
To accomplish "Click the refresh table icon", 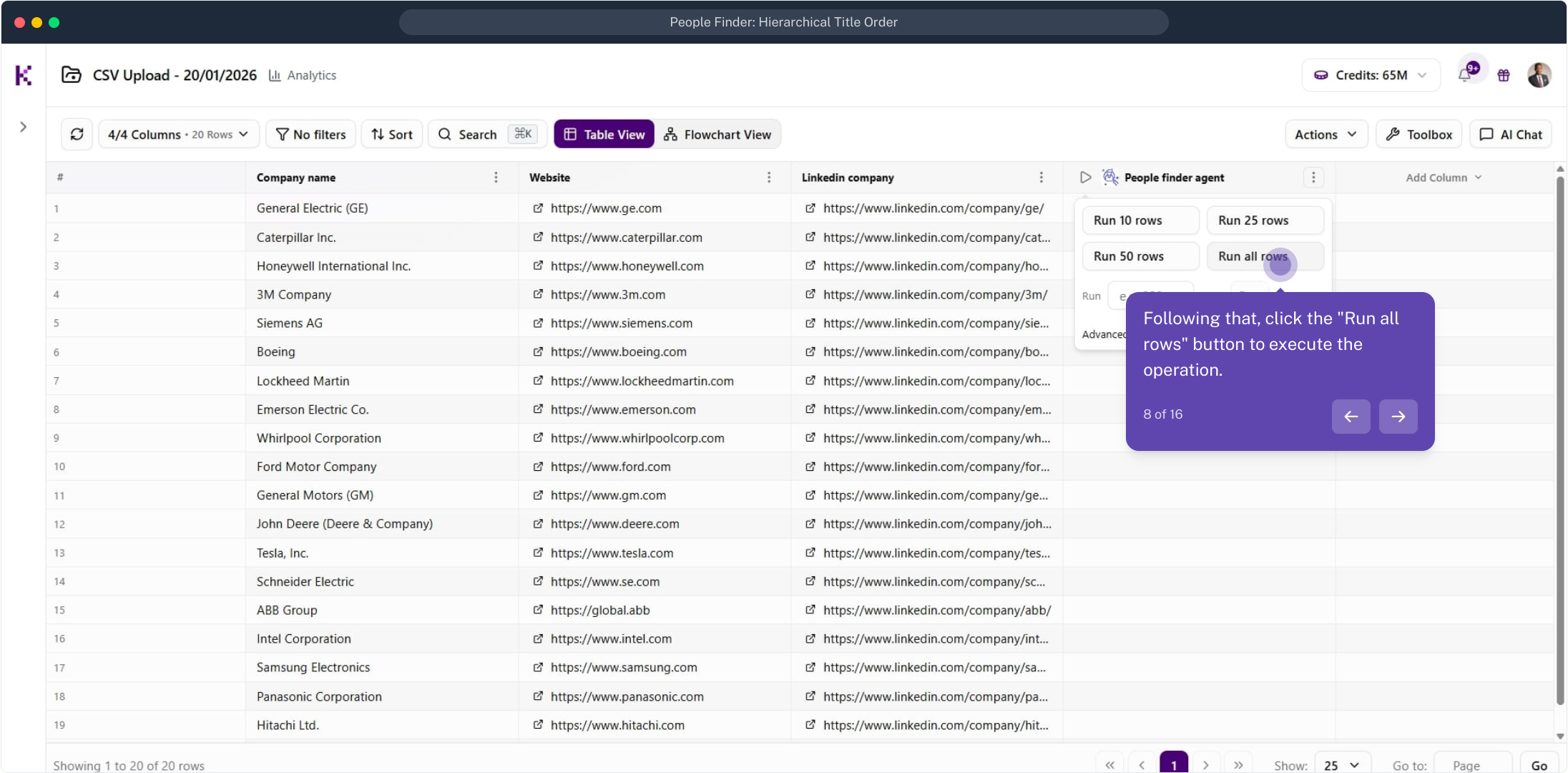I will (77, 135).
